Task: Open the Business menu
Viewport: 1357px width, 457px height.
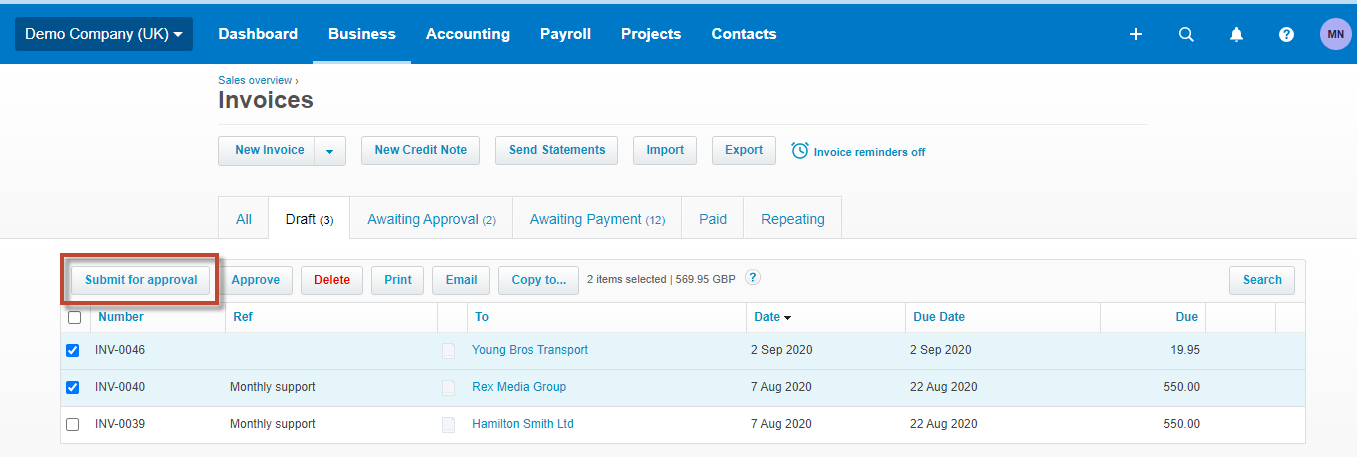Action: pyautogui.click(x=361, y=34)
